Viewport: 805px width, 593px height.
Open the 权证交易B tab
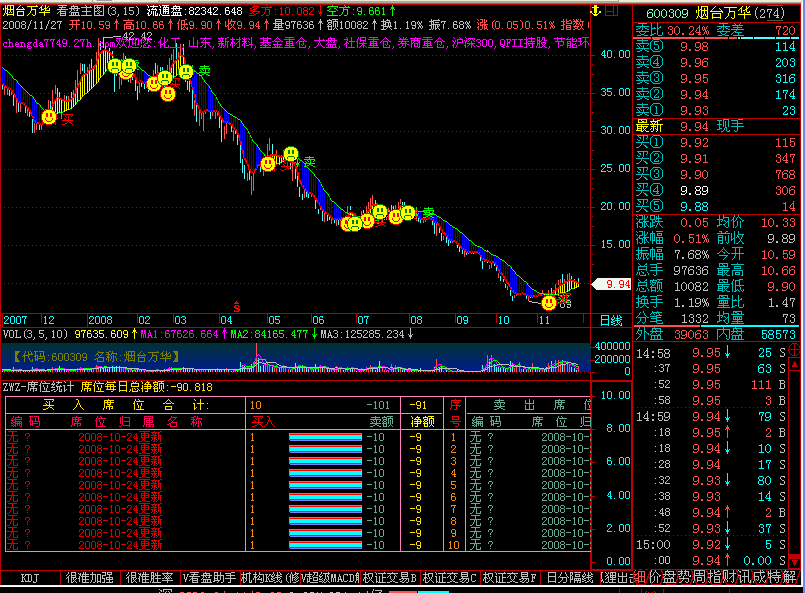390,578
